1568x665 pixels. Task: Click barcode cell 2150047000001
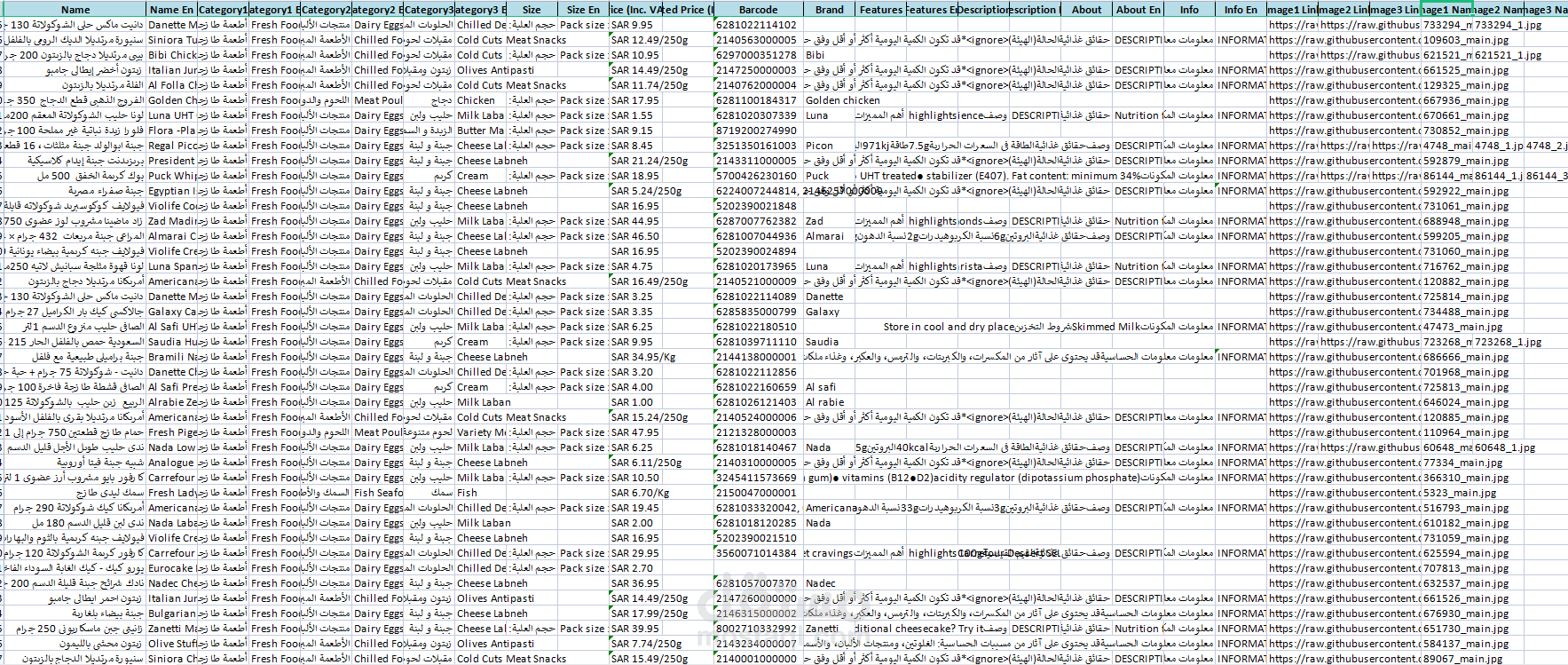point(759,493)
